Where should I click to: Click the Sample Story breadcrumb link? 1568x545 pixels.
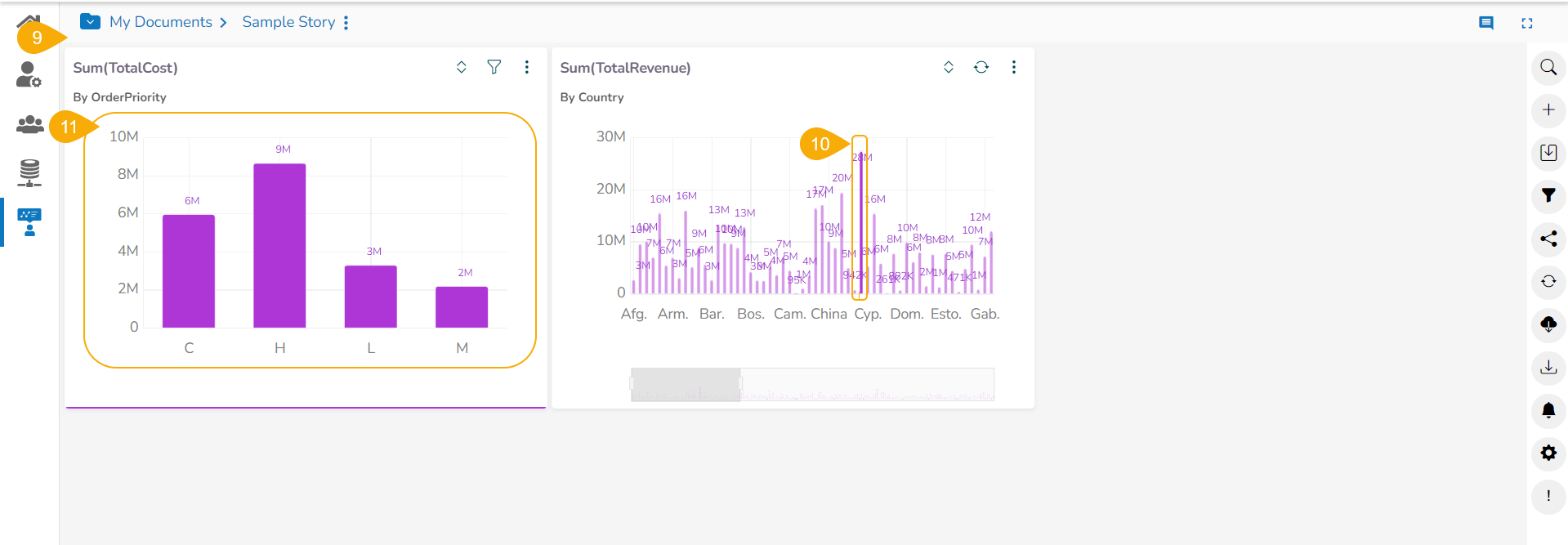coord(288,22)
